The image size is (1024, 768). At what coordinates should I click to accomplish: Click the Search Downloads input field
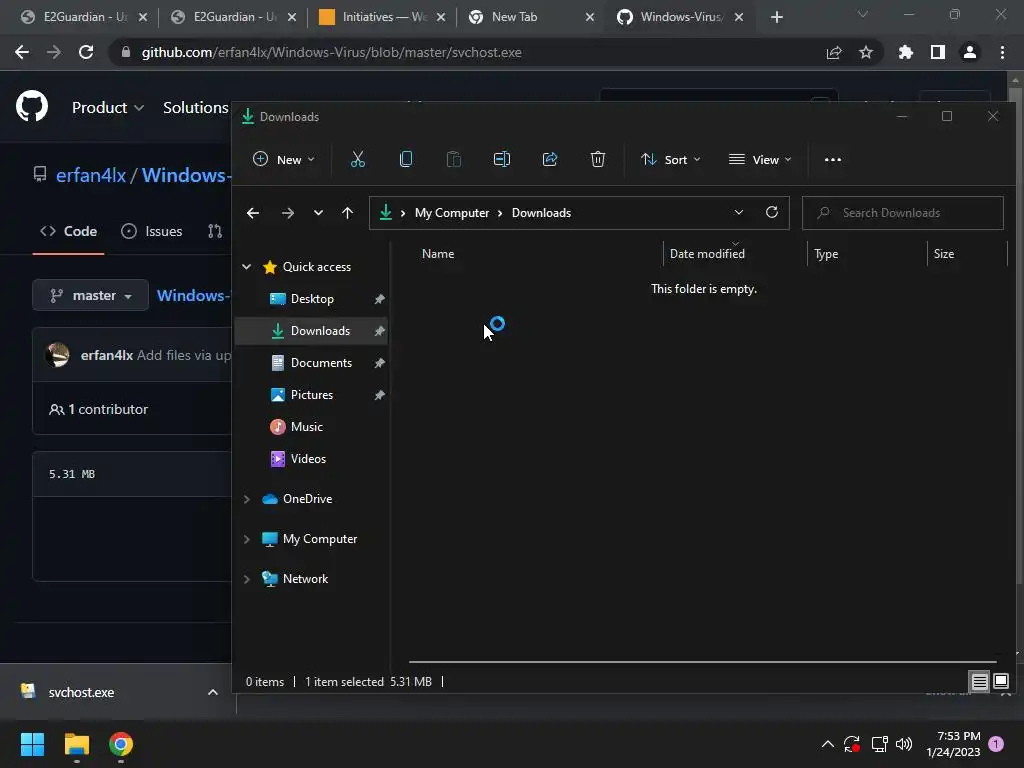click(903, 213)
